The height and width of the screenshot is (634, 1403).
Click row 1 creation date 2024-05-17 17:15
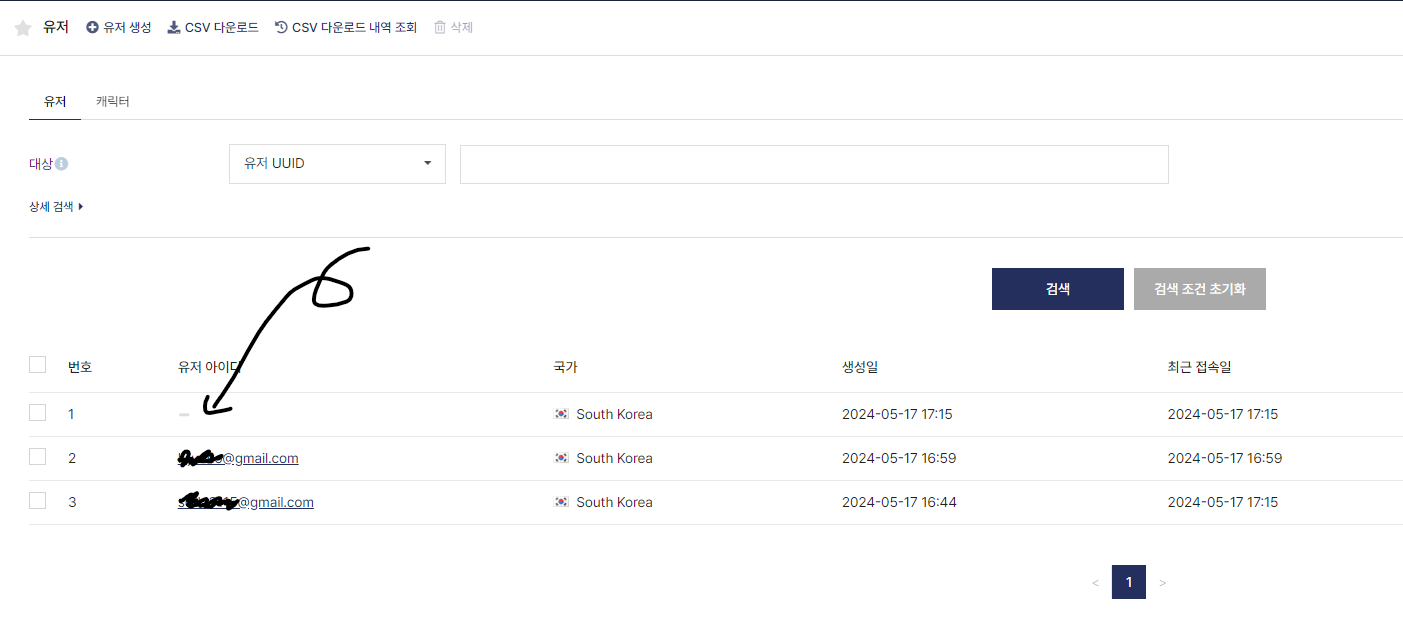click(x=897, y=414)
